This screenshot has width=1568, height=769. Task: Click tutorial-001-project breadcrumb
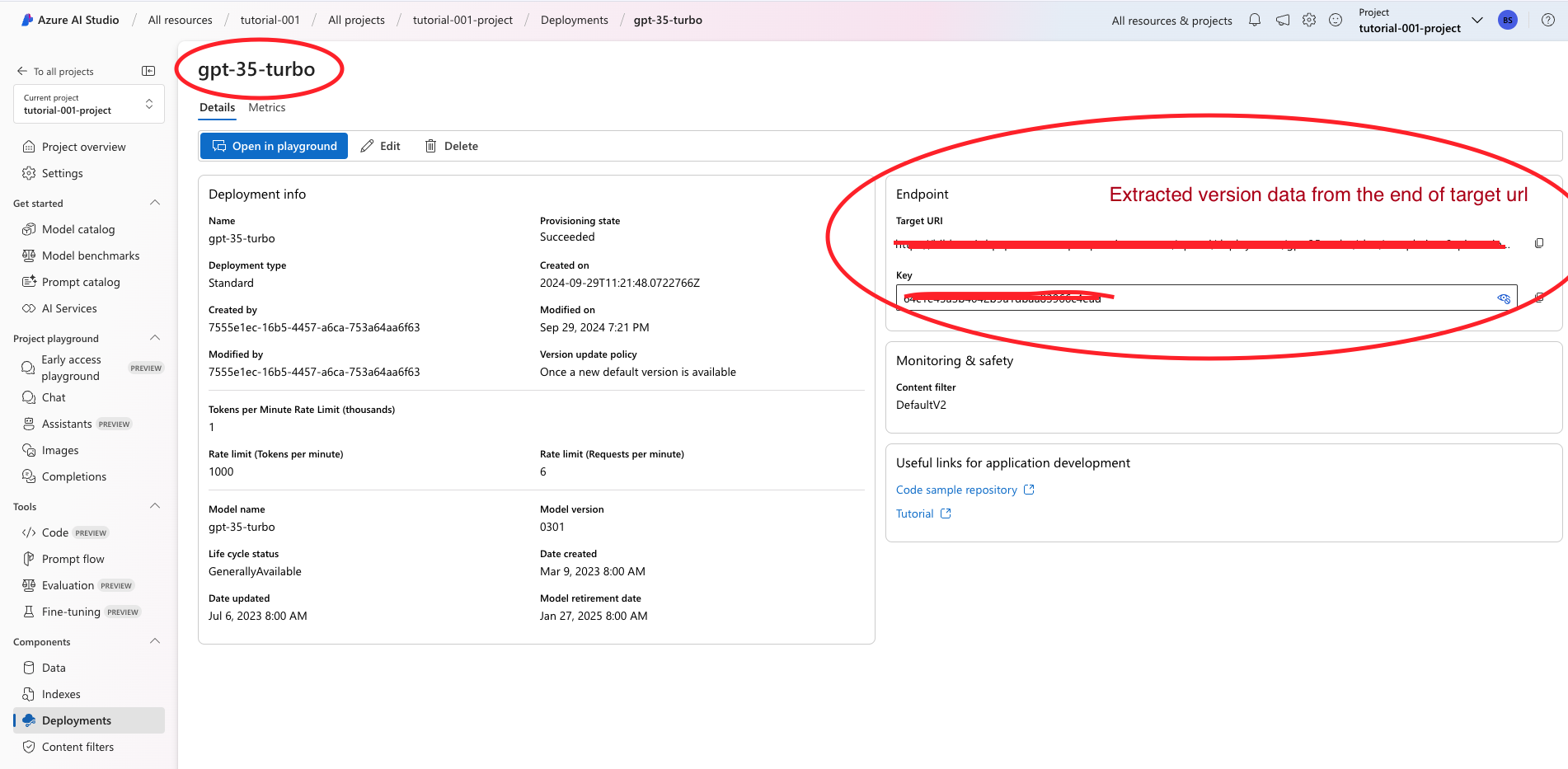pos(462,20)
